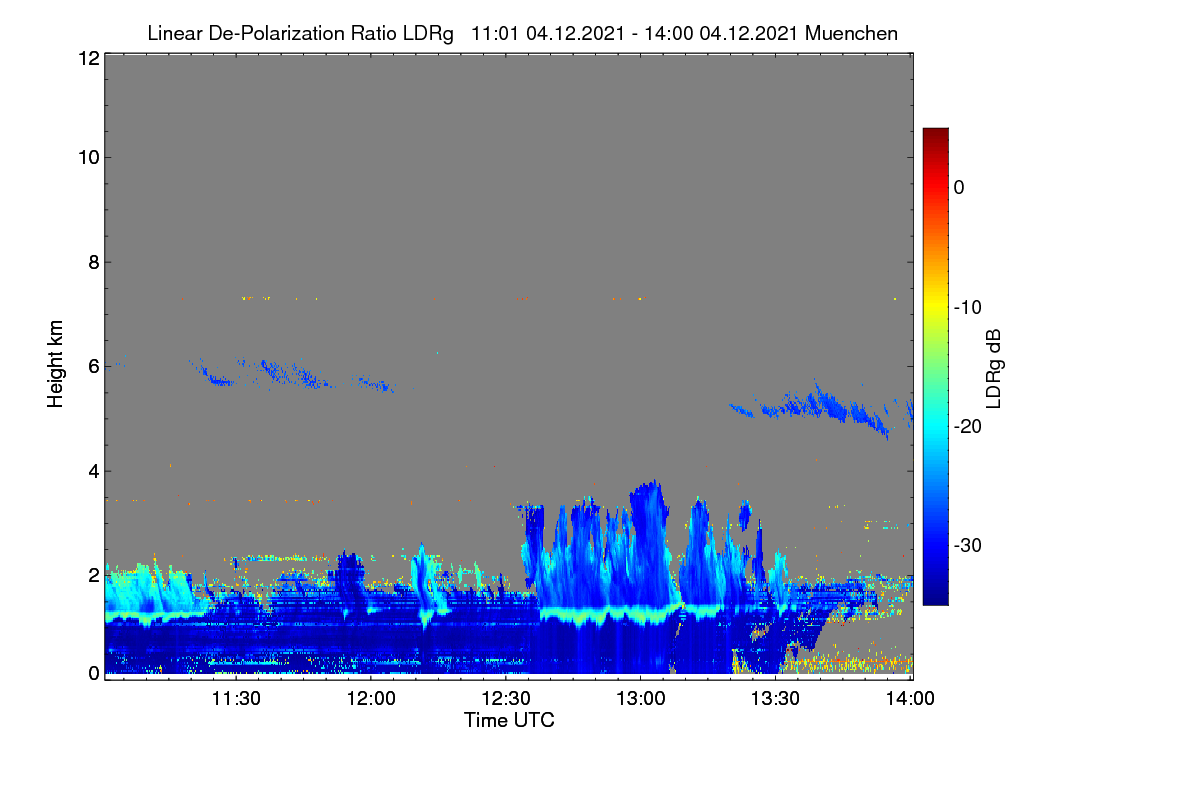1200x800 pixels.
Task: Click the height tick label '6'
Action: pos(92,367)
